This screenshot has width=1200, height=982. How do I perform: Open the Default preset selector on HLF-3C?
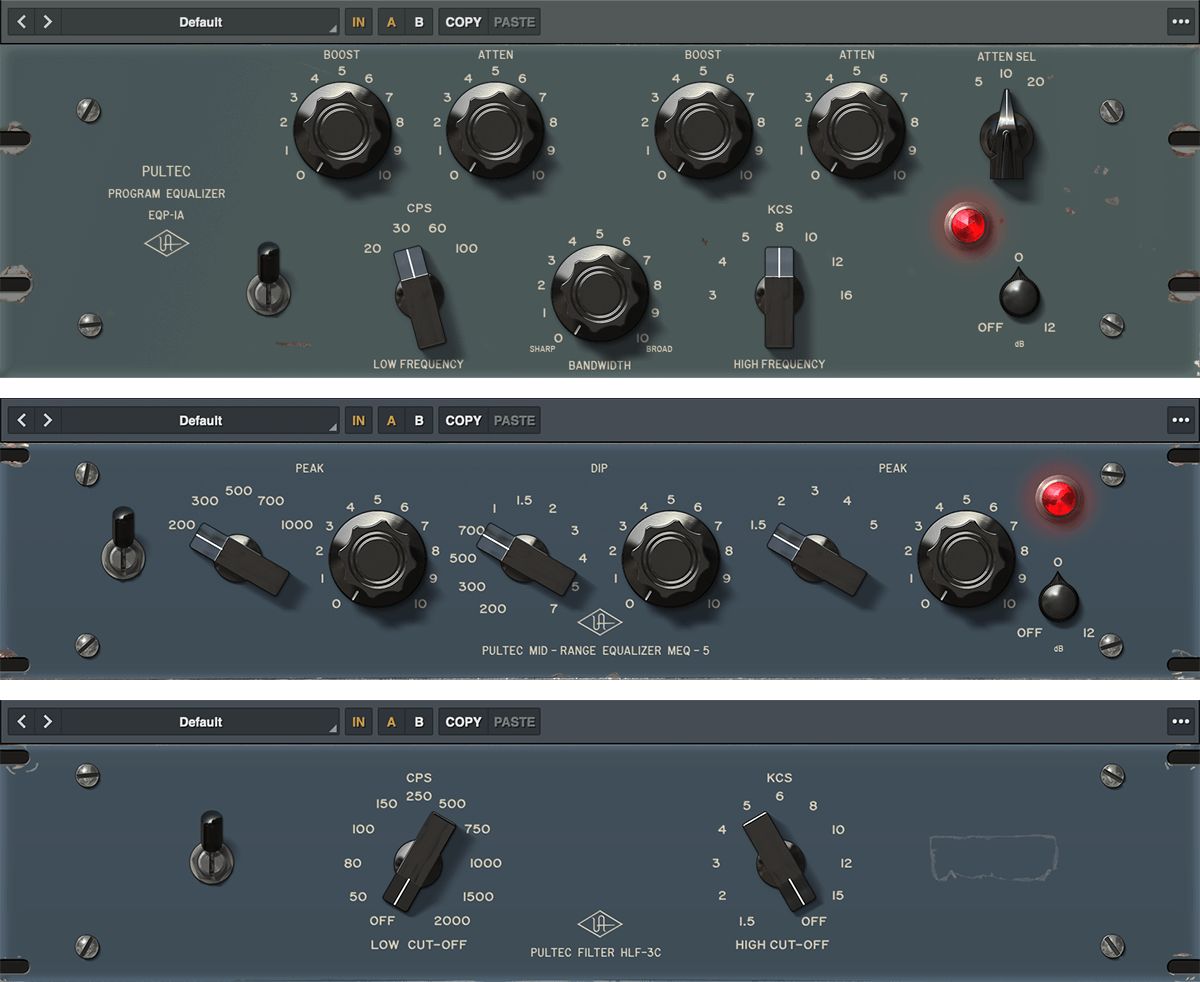point(200,721)
